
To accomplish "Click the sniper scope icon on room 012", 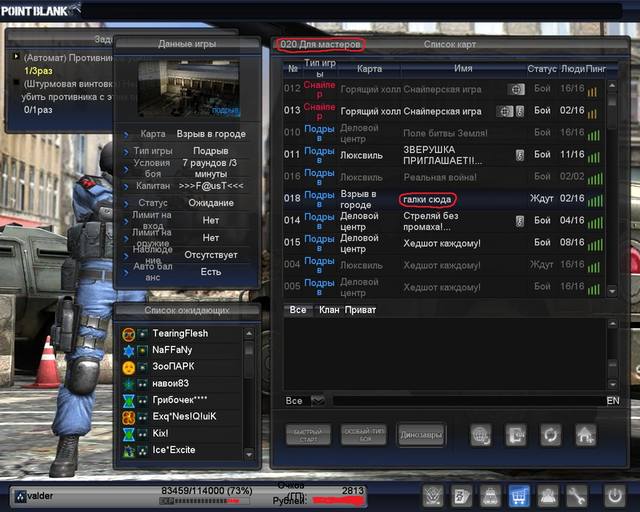I will coord(516,89).
